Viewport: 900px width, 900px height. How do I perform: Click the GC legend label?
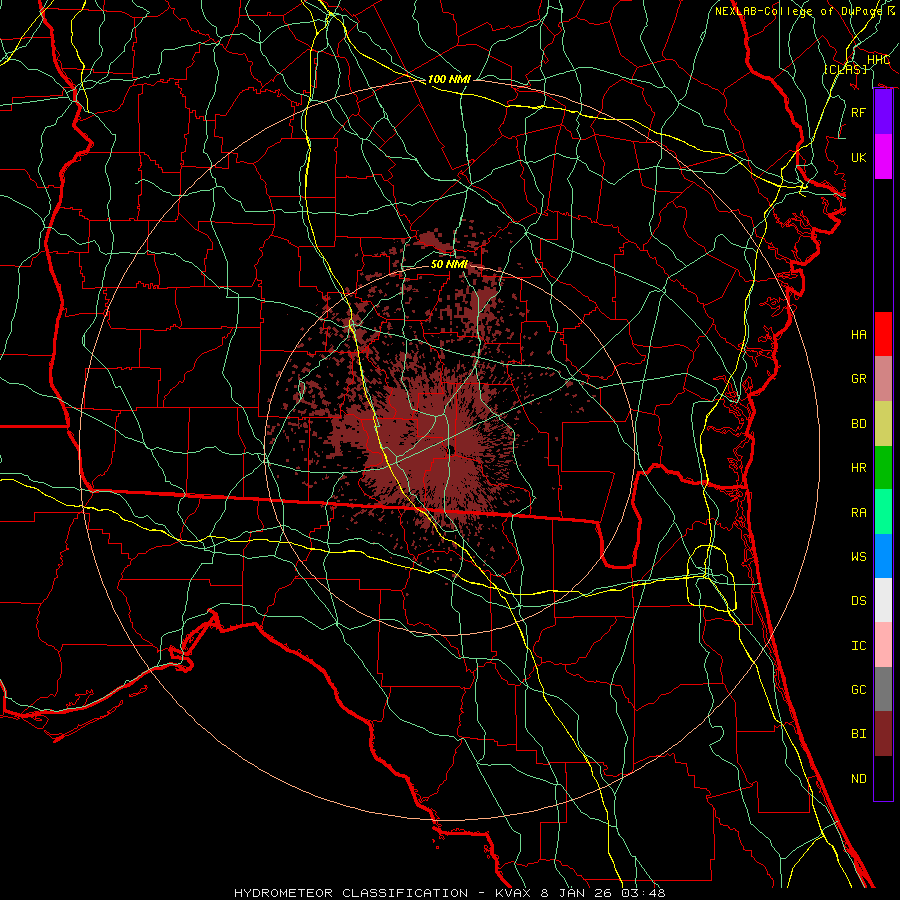click(x=858, y=690)
